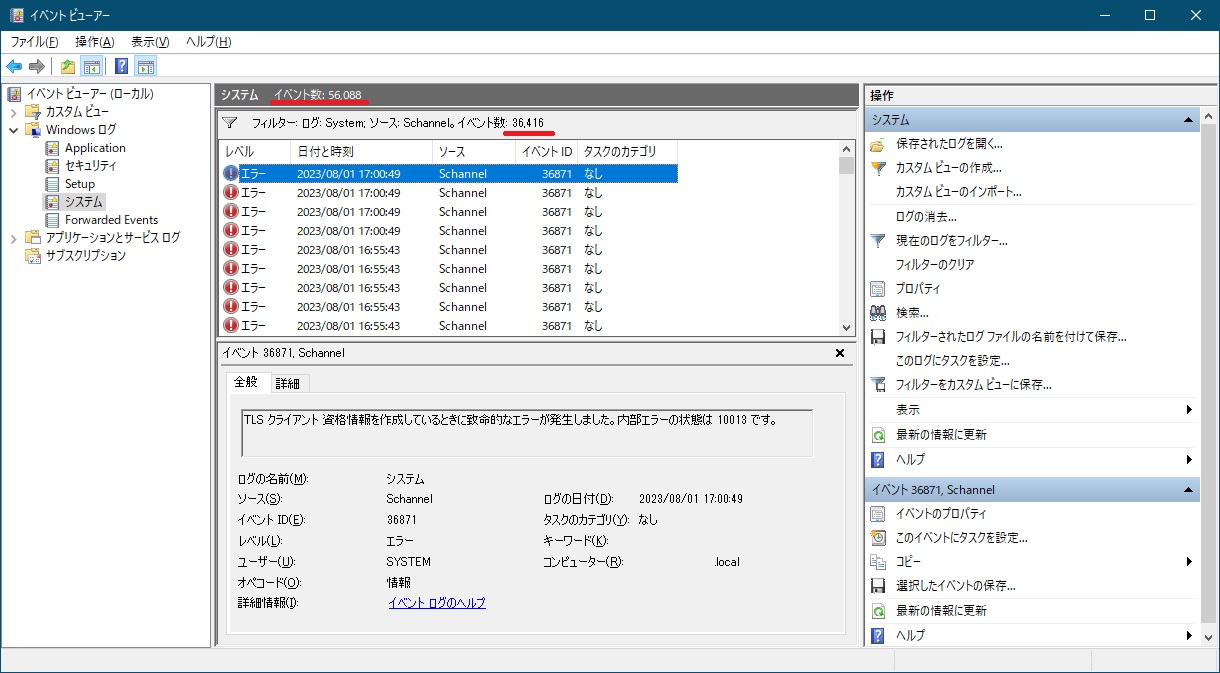
Task: Toggle the console tree visibility
Action: (90, 66)
